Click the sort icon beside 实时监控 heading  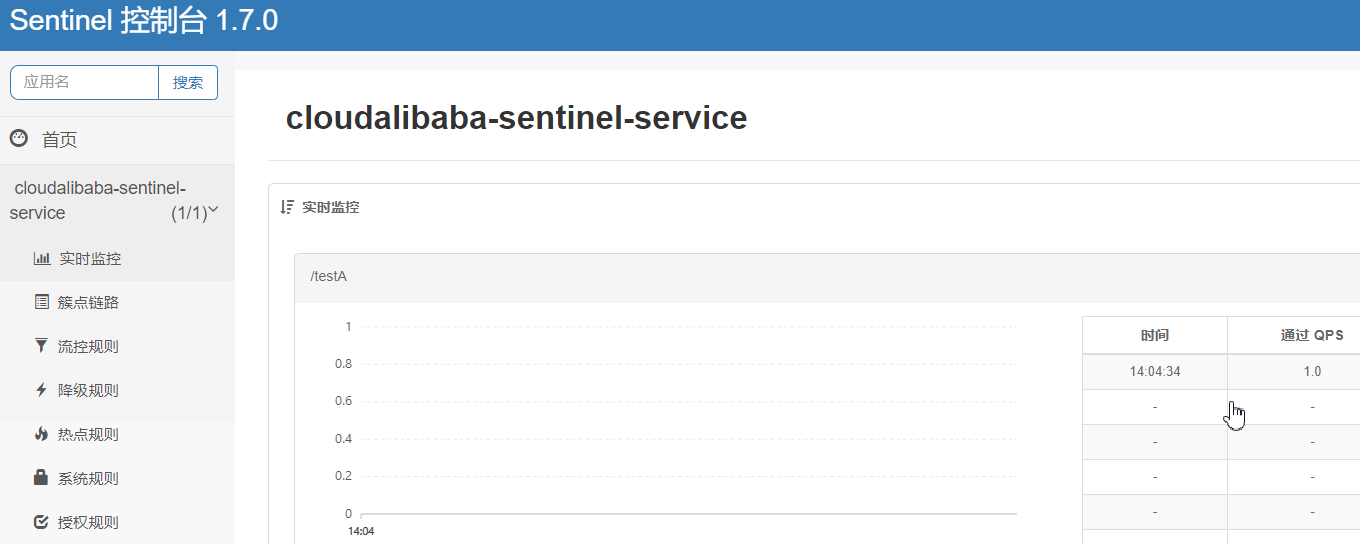[287, 207]
